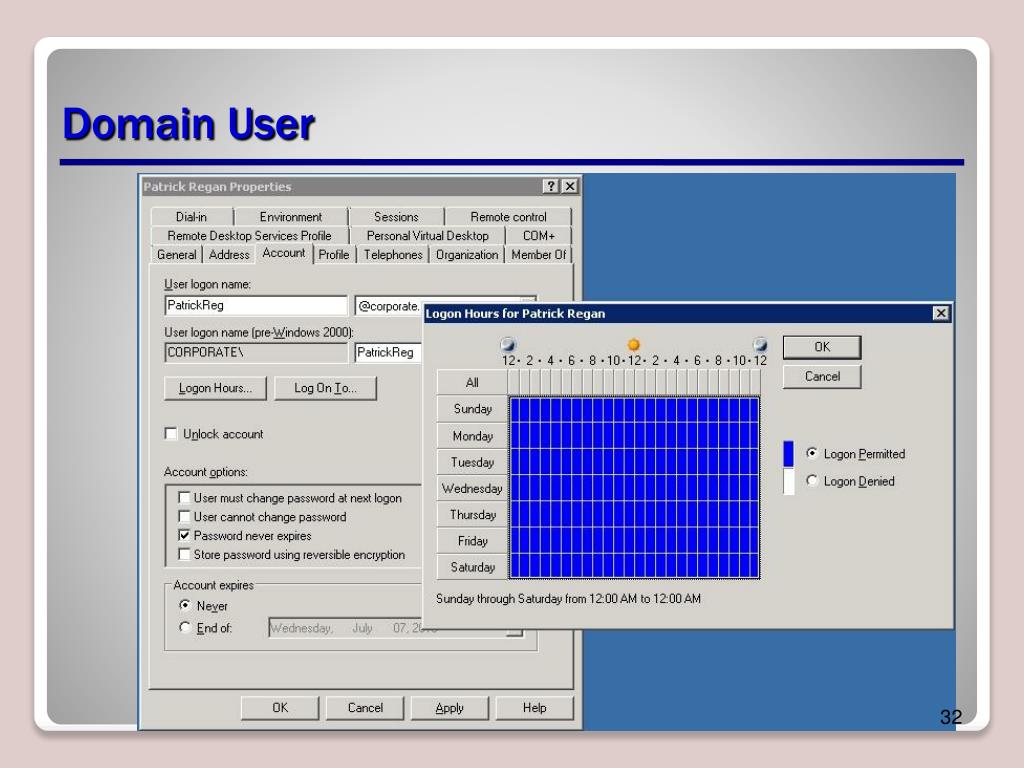Click Cancel in the Properties window
The width and height of the screenshot is (1024, 768).
[x=365, y=708]
